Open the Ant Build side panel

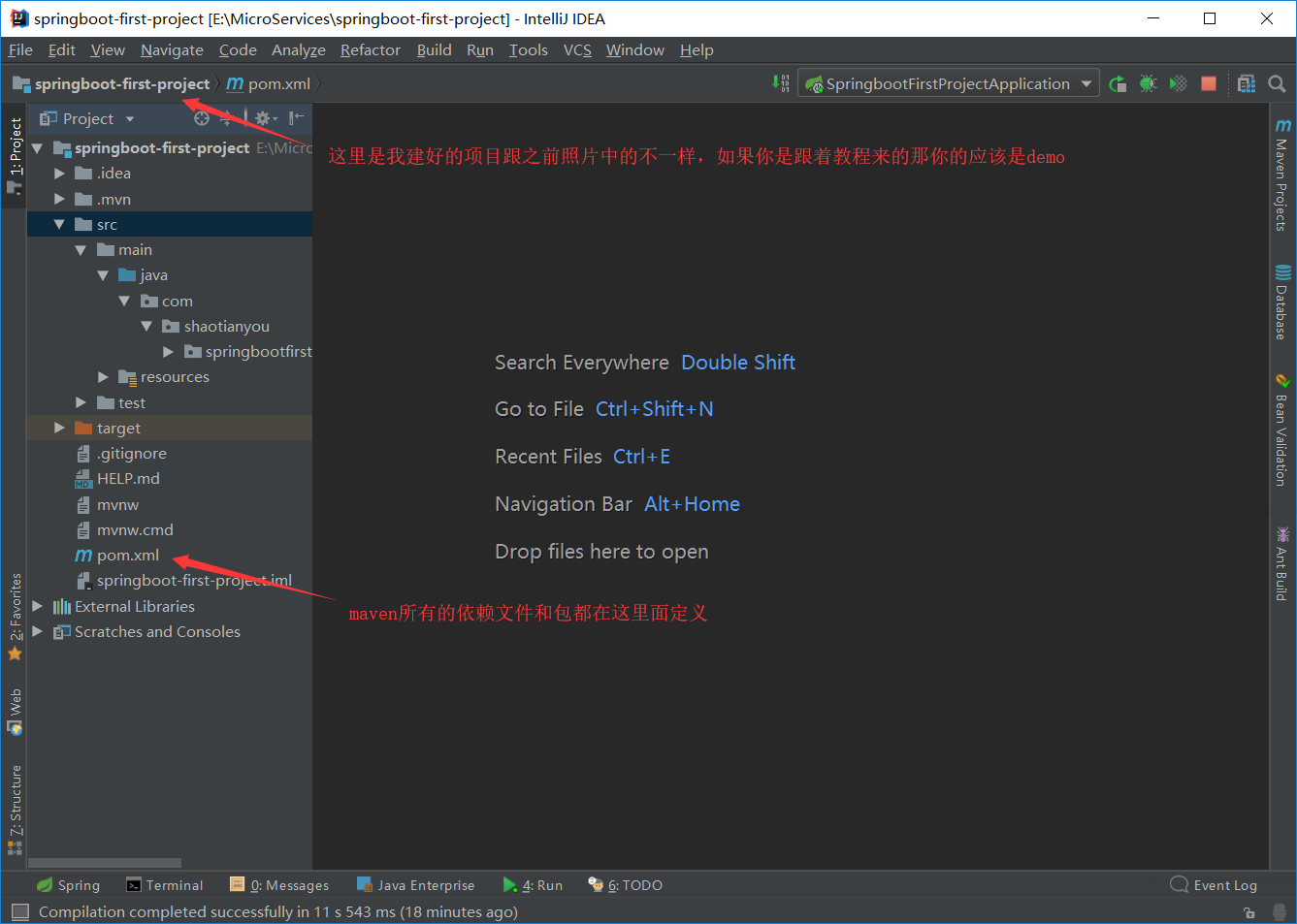[x=1282, y=563]
